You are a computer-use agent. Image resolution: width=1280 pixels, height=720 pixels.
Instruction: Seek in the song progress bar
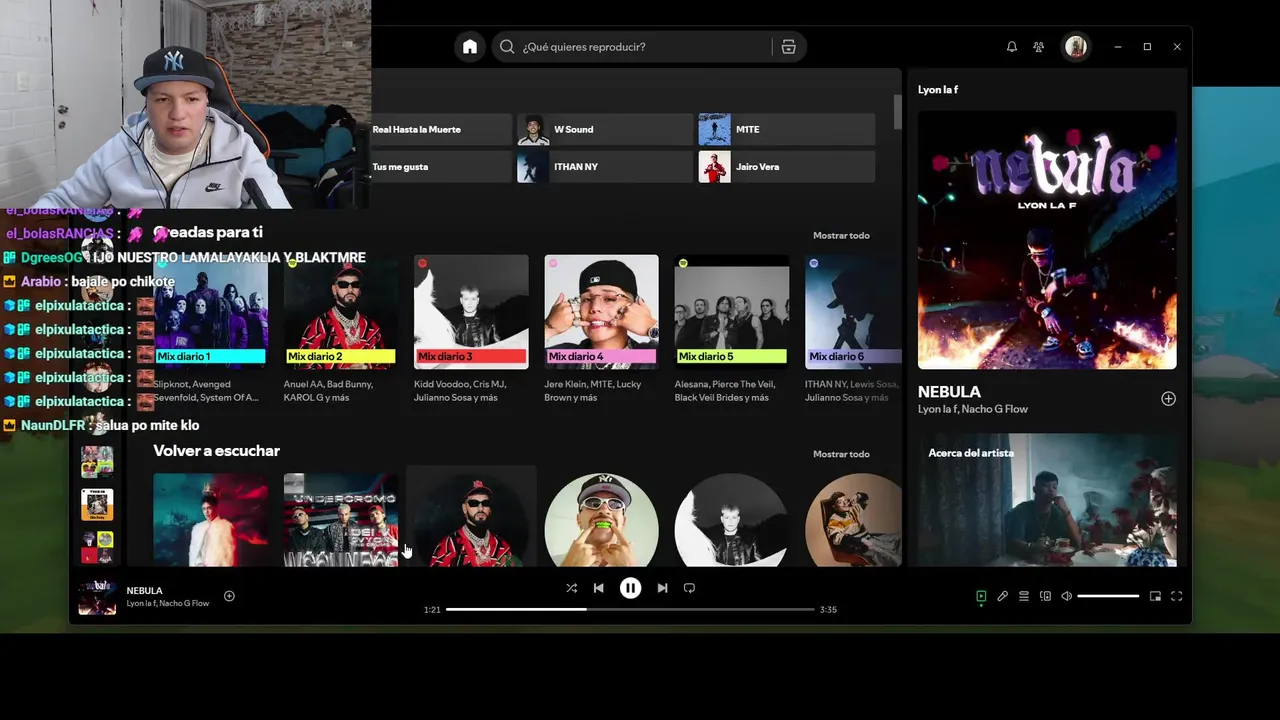pyautogui.click(x=630, y=609)
